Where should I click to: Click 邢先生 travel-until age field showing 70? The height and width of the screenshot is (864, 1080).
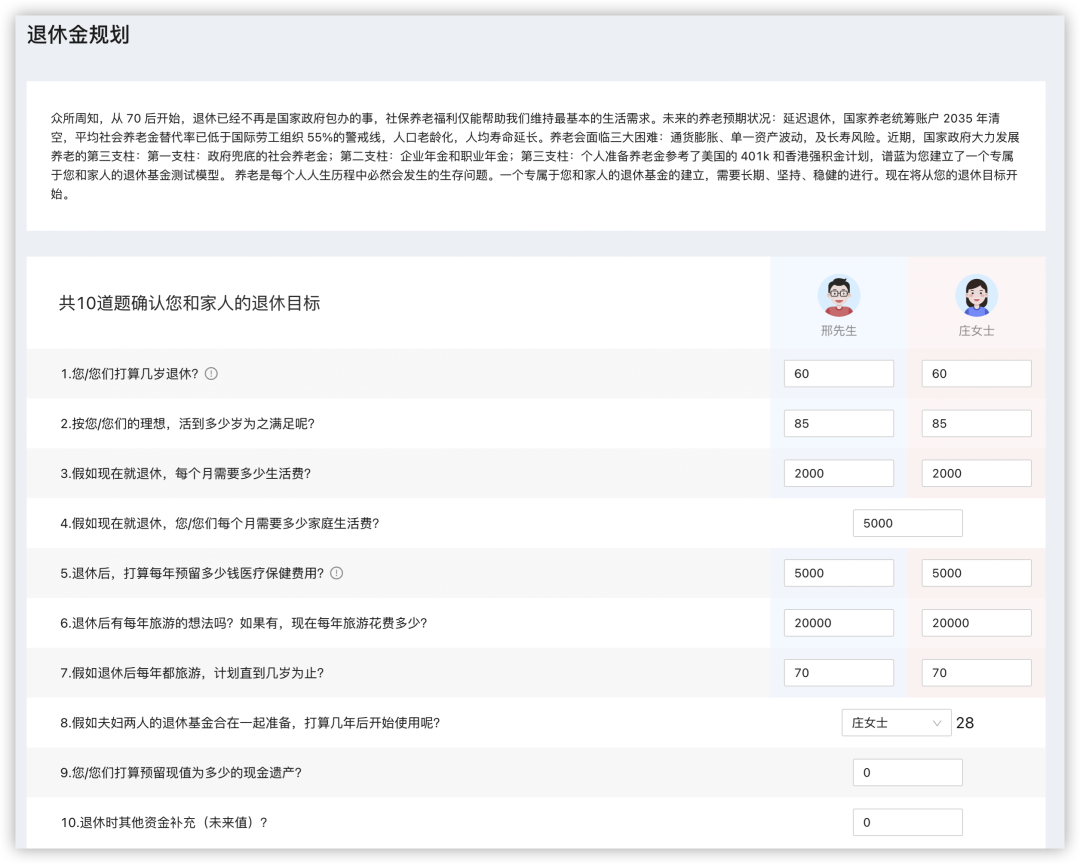(838, 673)
